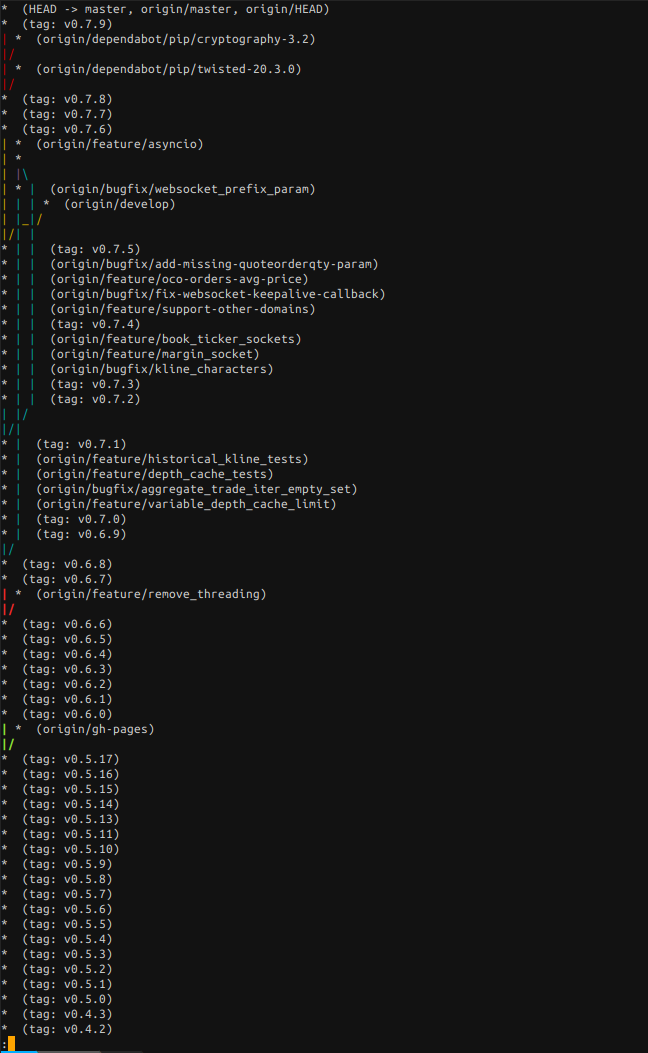Screen dimensions: 648x1053
Task: Select the dependabot twisted-20.3.0 branch label
Action: click(x=168, y=69)
